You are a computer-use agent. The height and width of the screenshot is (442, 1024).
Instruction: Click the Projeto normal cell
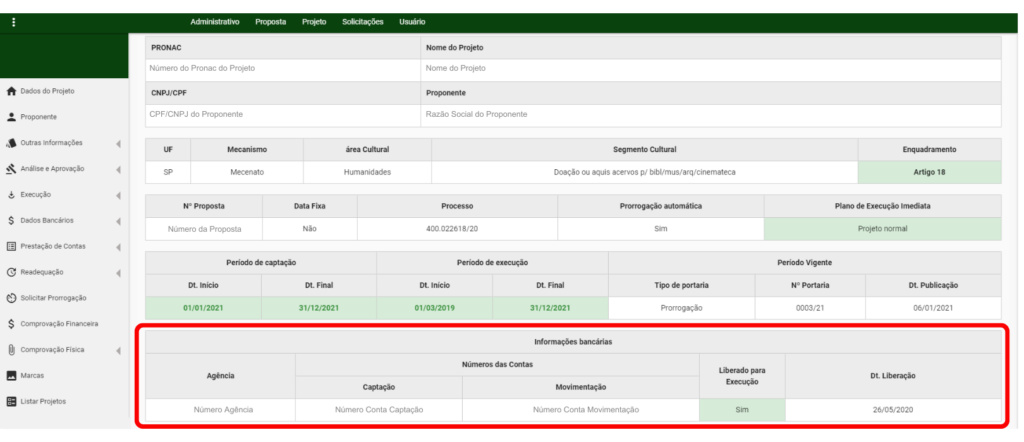pyautogui.click(x=882, y=229)
